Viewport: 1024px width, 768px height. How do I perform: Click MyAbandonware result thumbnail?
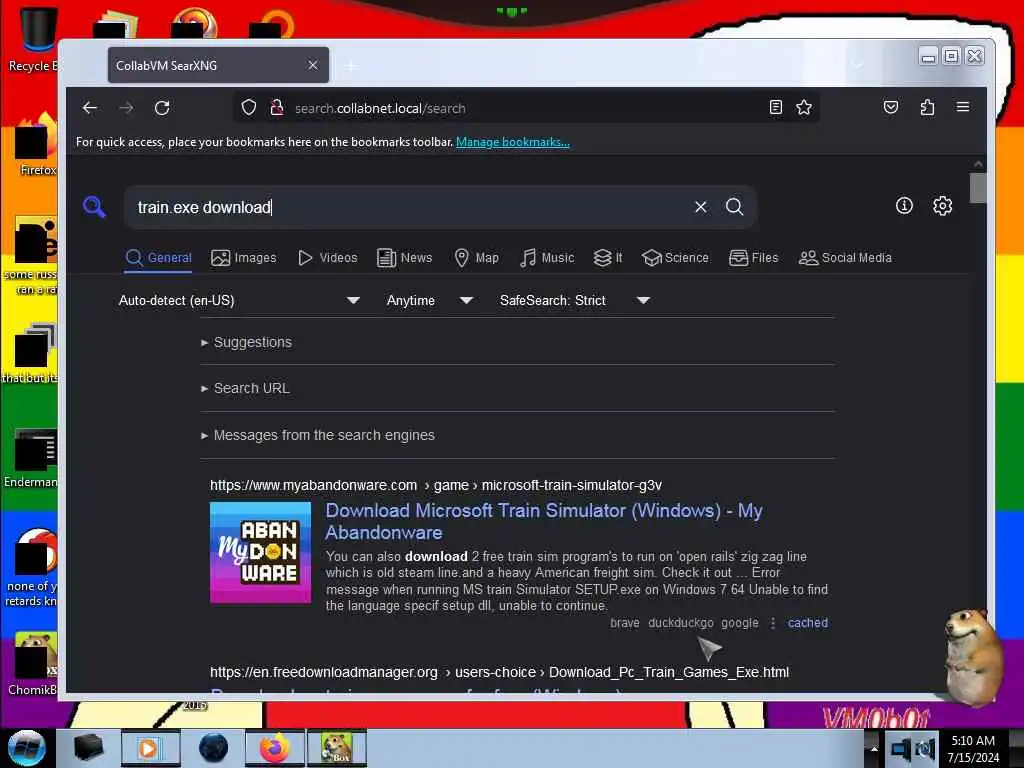click(261, 552)
